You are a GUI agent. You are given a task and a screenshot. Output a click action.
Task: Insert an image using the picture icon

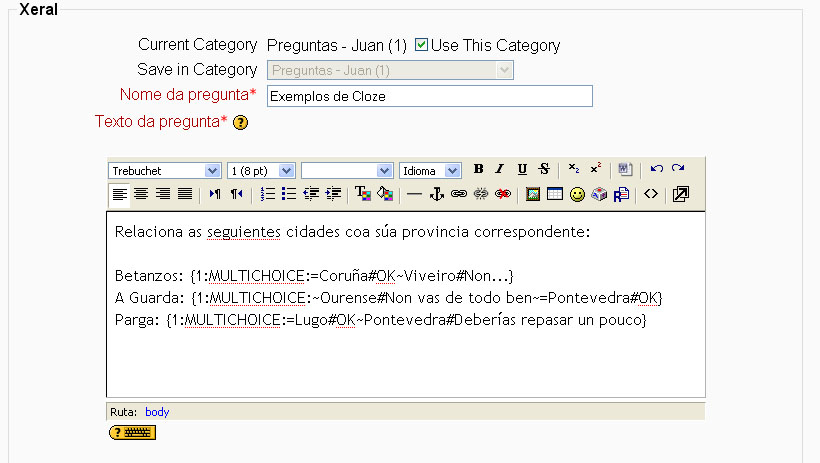click(533, 194)
